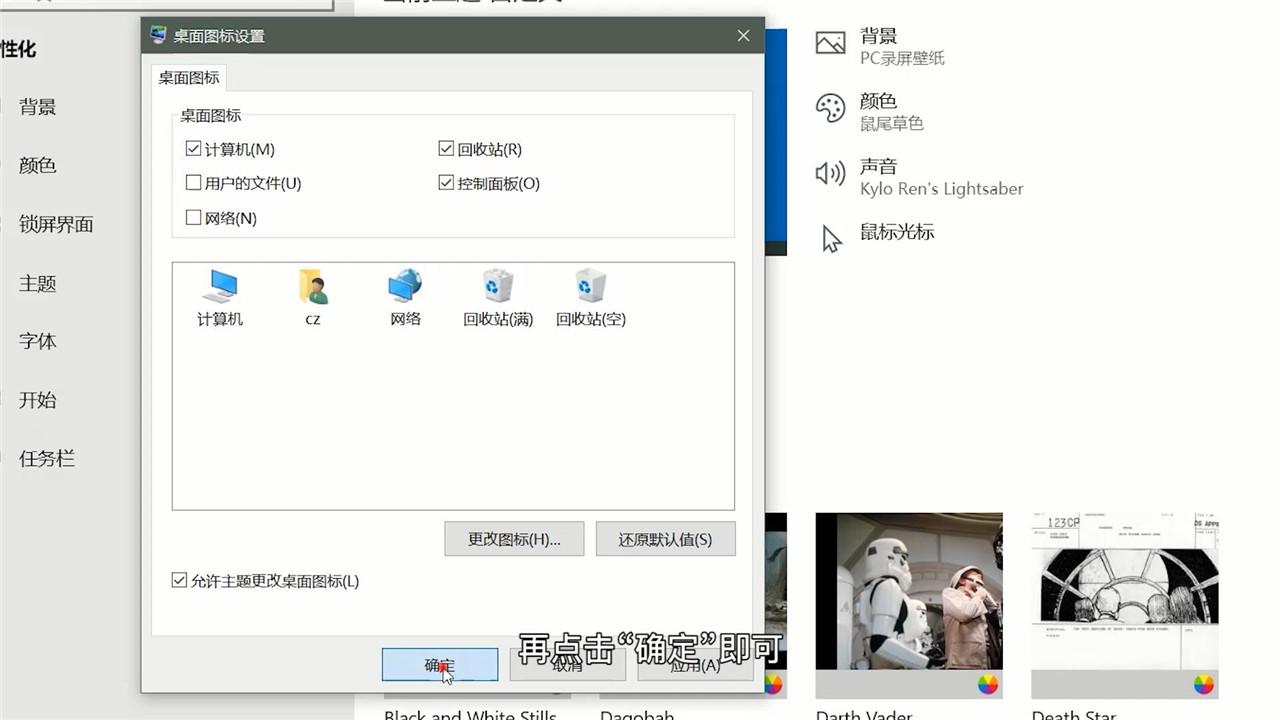The image size is (1280, 720).
Task: Disable the 回收站(R) checkbox
Action: click(x=446, y=148)
